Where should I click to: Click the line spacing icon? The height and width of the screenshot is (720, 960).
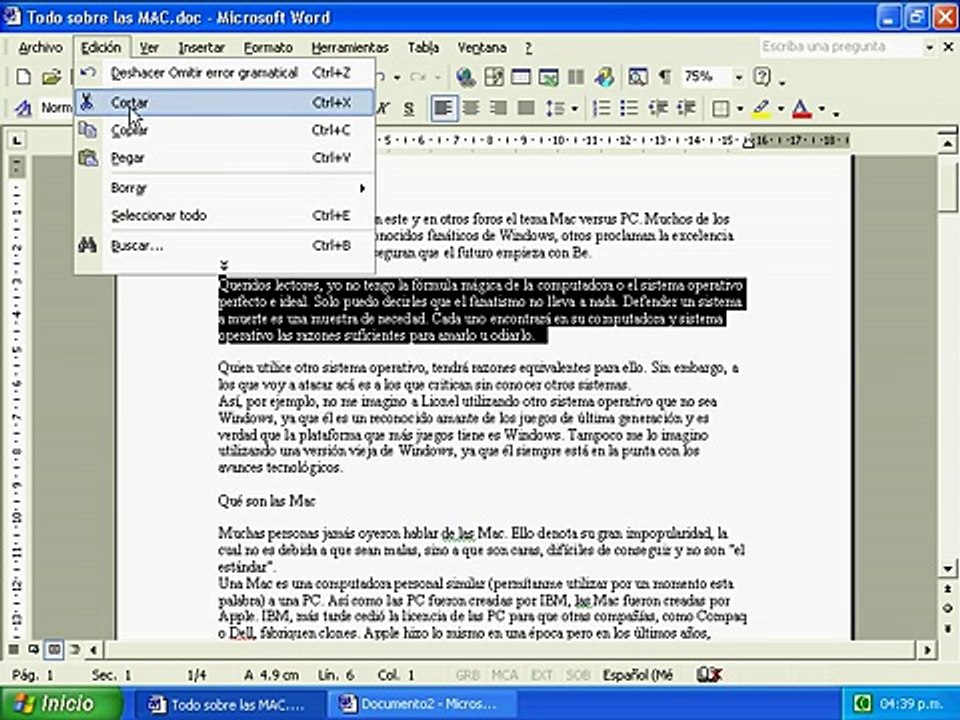555,109
